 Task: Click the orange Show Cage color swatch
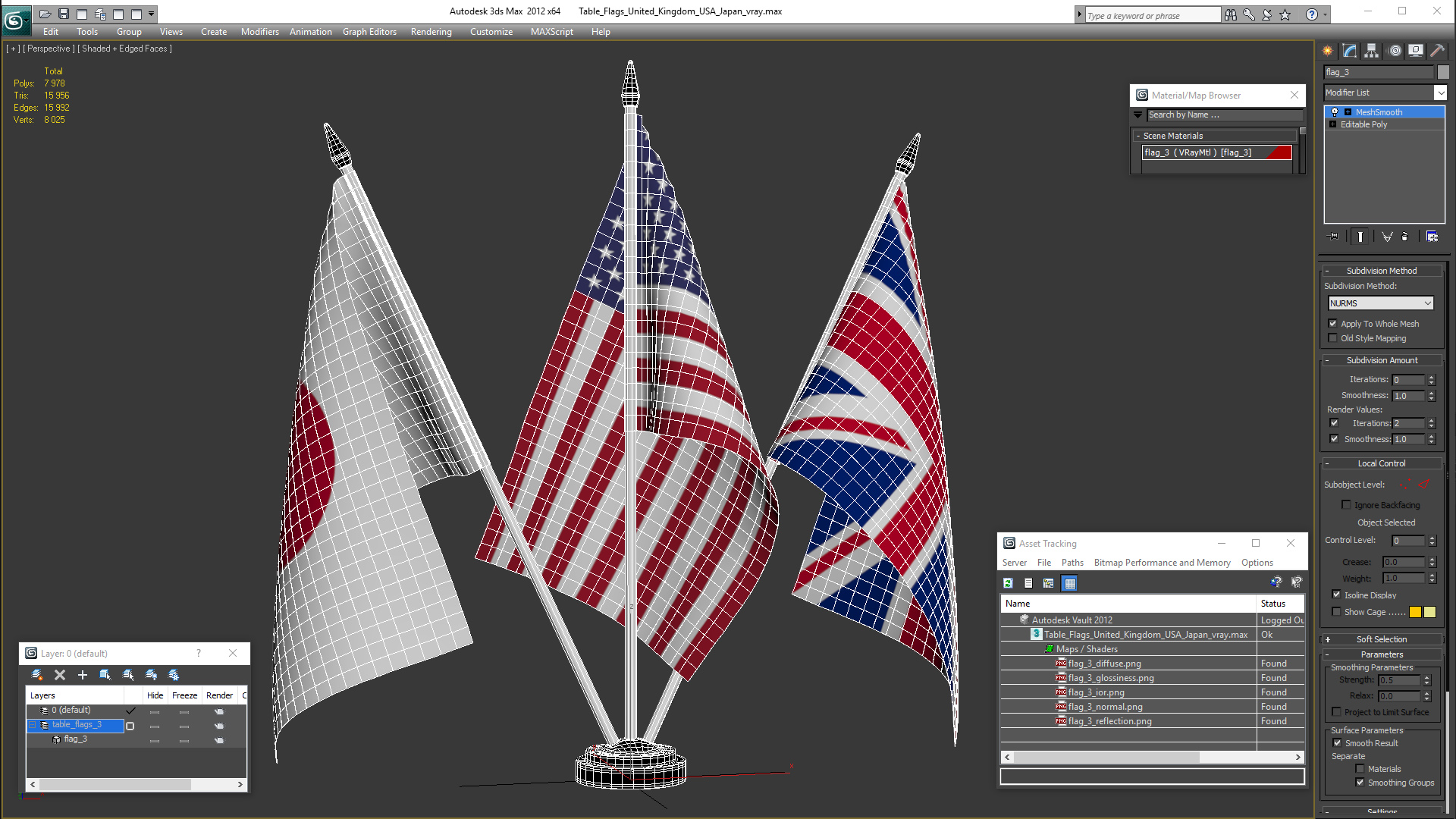pos(1415,612)
